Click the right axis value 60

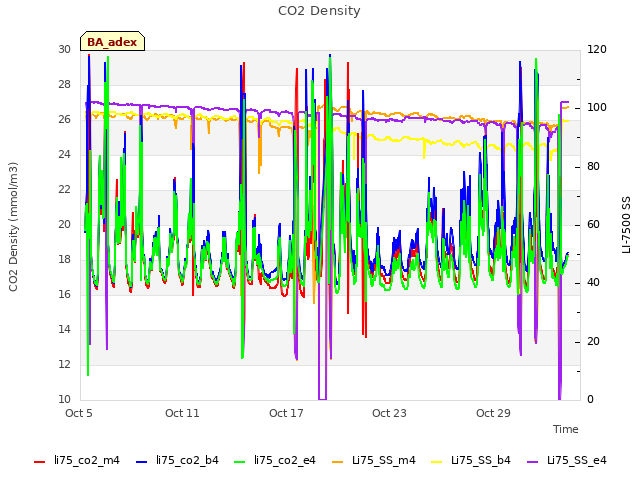tap(593, 225)
